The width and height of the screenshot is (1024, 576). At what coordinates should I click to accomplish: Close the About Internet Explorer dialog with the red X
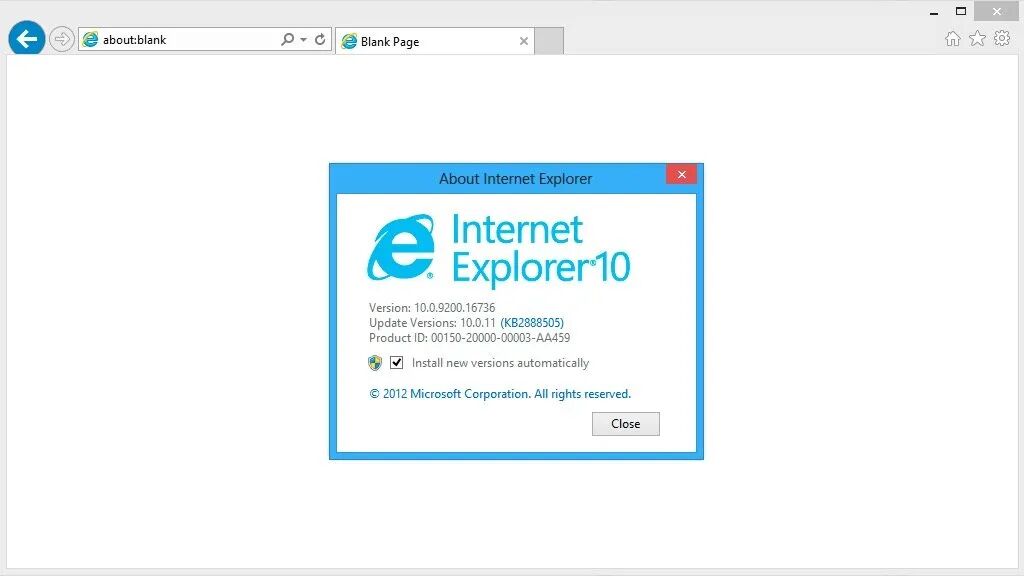point(681,174)
